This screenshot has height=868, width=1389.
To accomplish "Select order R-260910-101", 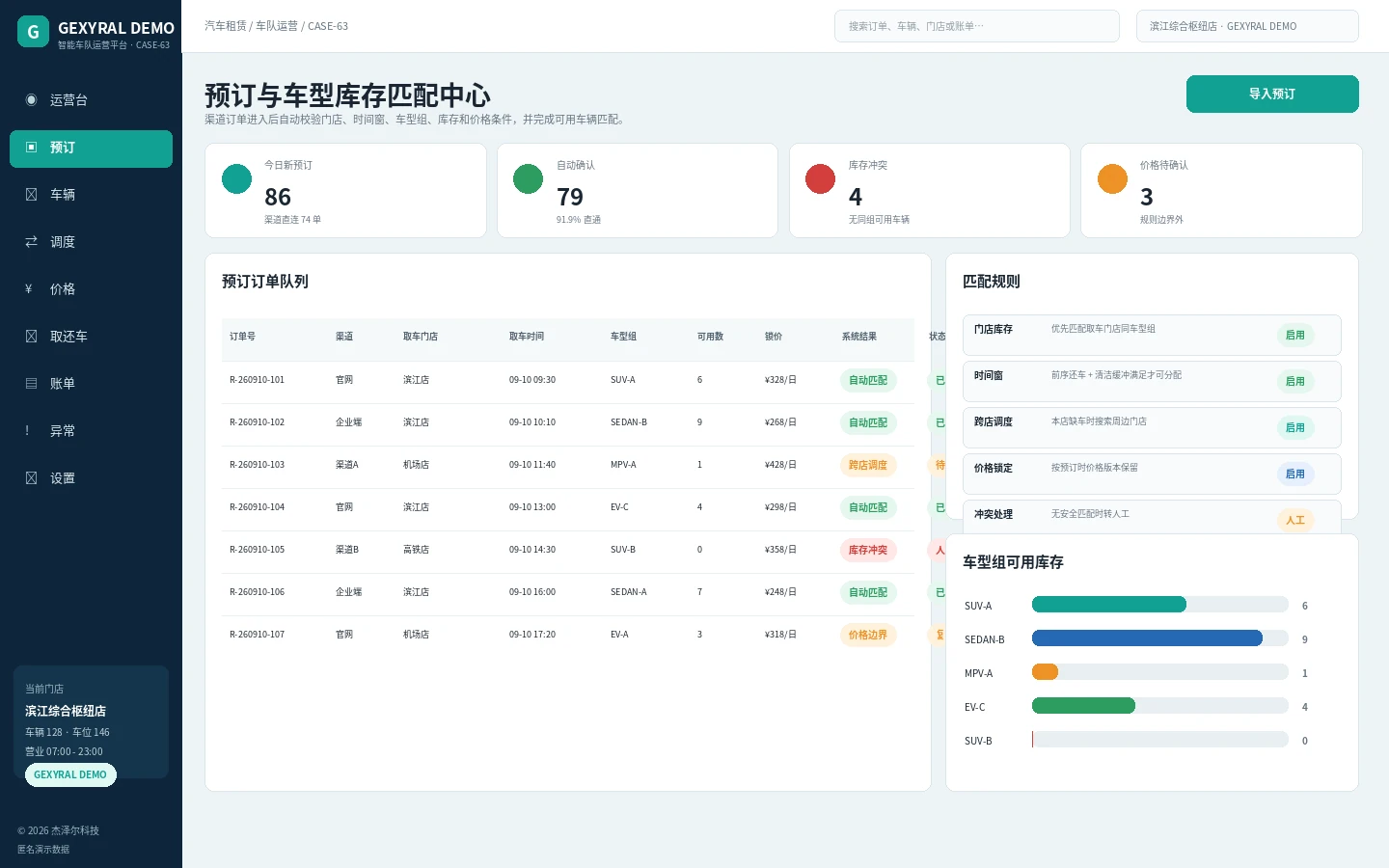I will coord(568,380).
